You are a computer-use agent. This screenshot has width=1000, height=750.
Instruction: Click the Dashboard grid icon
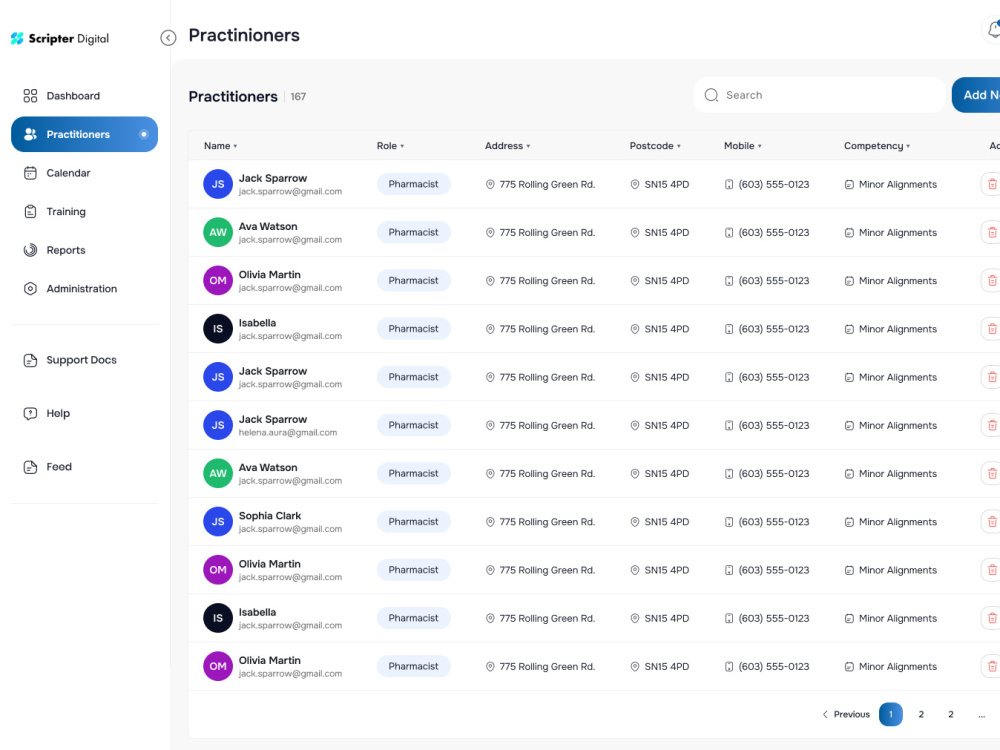coord(30,96)
